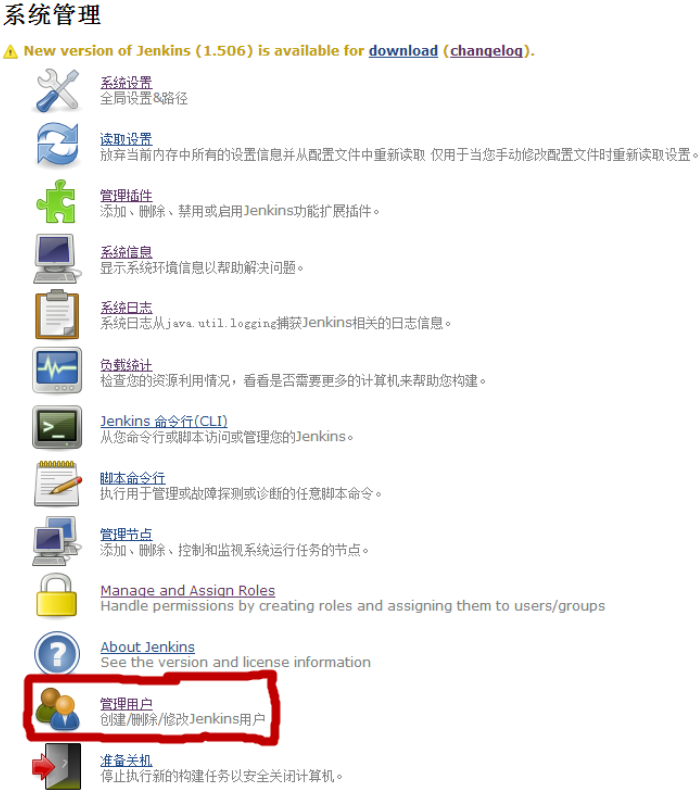
Task: Click the green puzzle piece plugin icon
Action: click(56, 202)
